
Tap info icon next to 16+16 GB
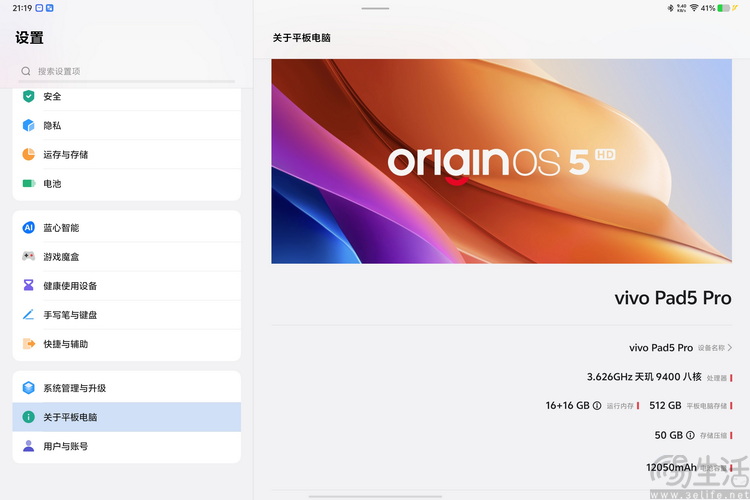coord(597,406)
